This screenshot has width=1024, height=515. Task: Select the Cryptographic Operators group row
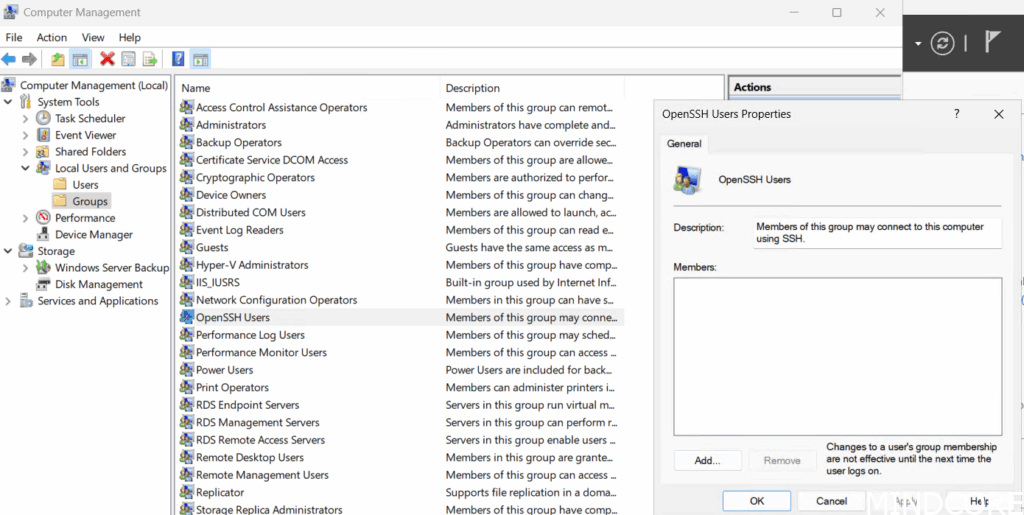[x=400, y=178]
